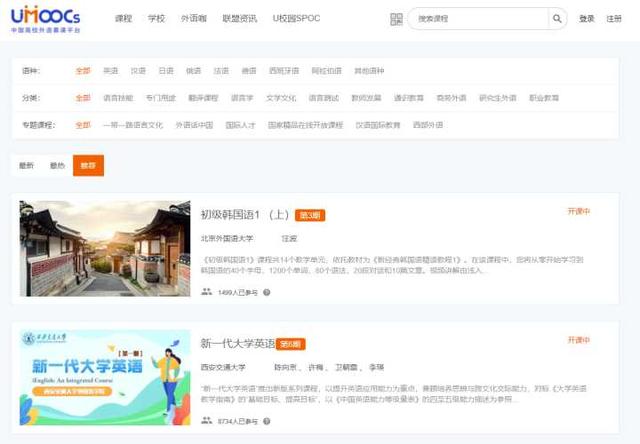
Task: Open 新一代大学英语 course title
Action: coord(237,343)
